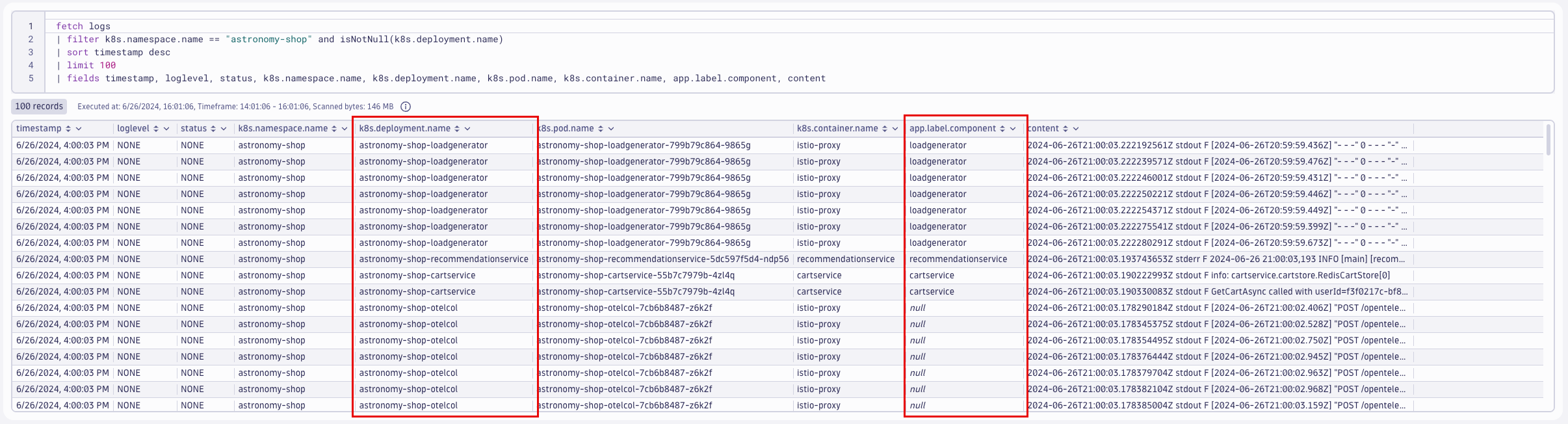Select pod cell astronomy-shop-recommendationservice-5dc597f5d4-ndp56

click(x=663, y=259)
